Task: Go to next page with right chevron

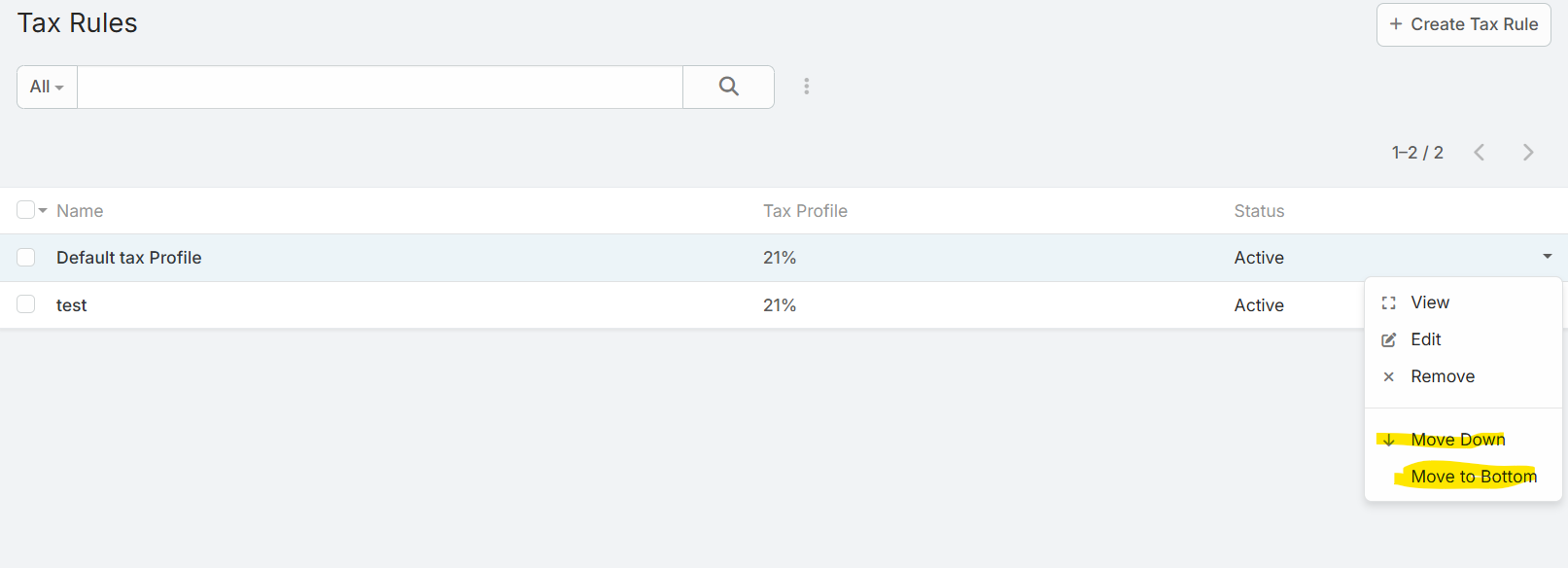Action: pos(1528,153)
